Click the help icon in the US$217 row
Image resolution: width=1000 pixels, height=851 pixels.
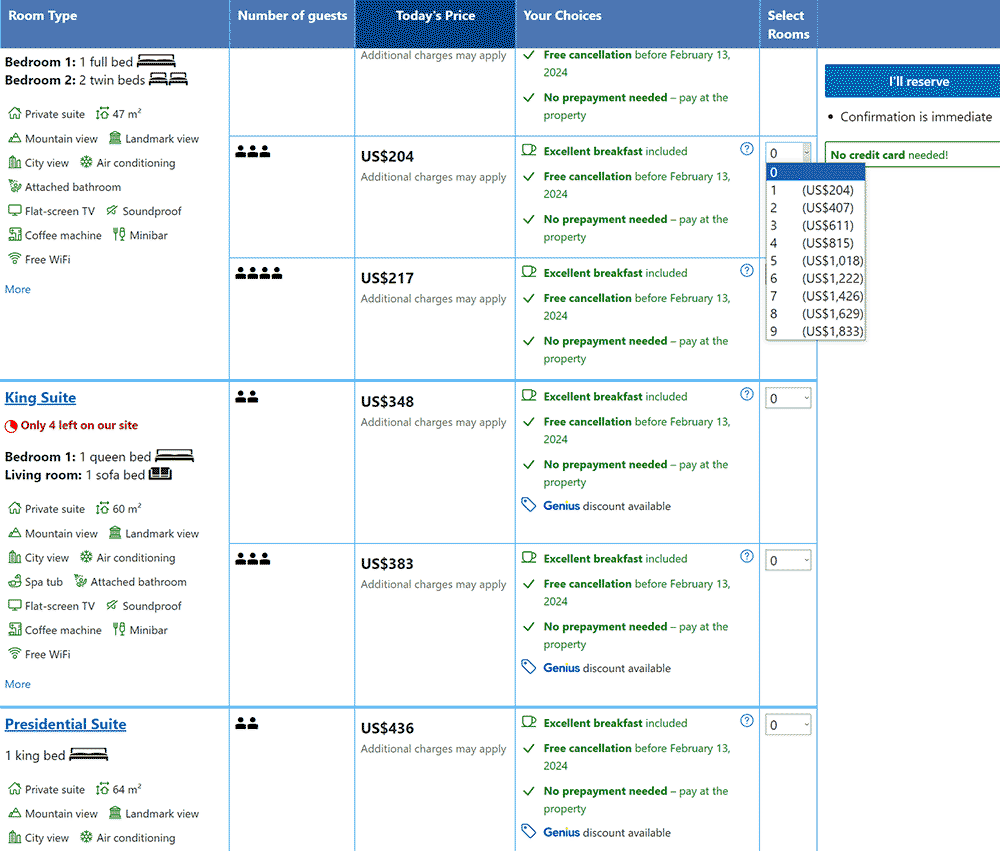click(746, 271)
